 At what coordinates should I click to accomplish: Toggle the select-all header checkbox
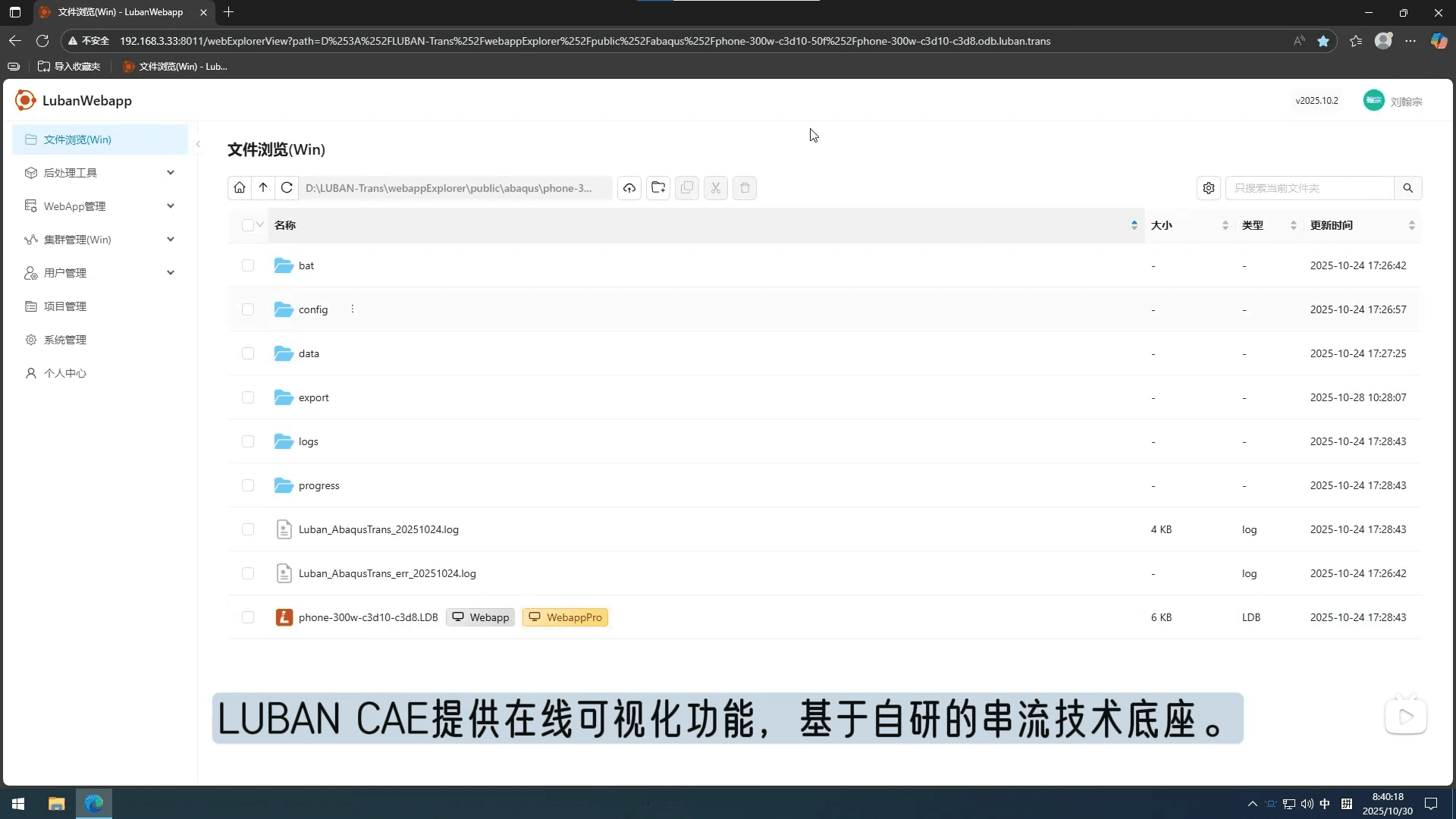pos(247,225)
